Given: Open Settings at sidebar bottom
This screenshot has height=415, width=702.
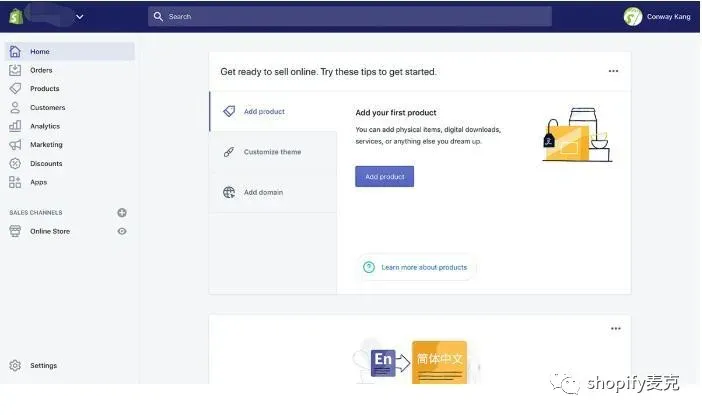Looking at the screenshot, I should click(x=42, y=366).
